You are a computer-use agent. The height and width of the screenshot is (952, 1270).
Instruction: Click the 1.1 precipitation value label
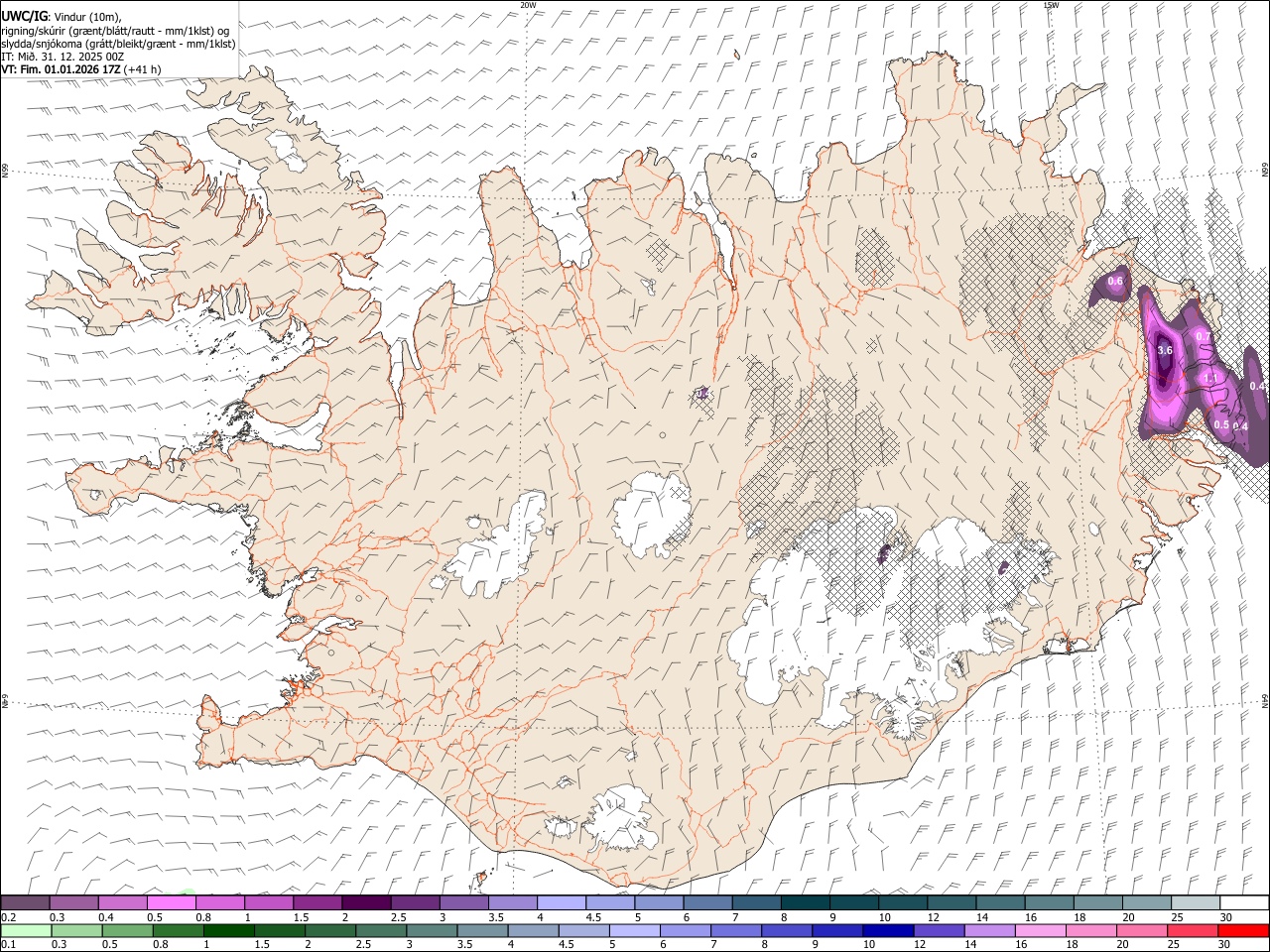(x=1210, y=379)
